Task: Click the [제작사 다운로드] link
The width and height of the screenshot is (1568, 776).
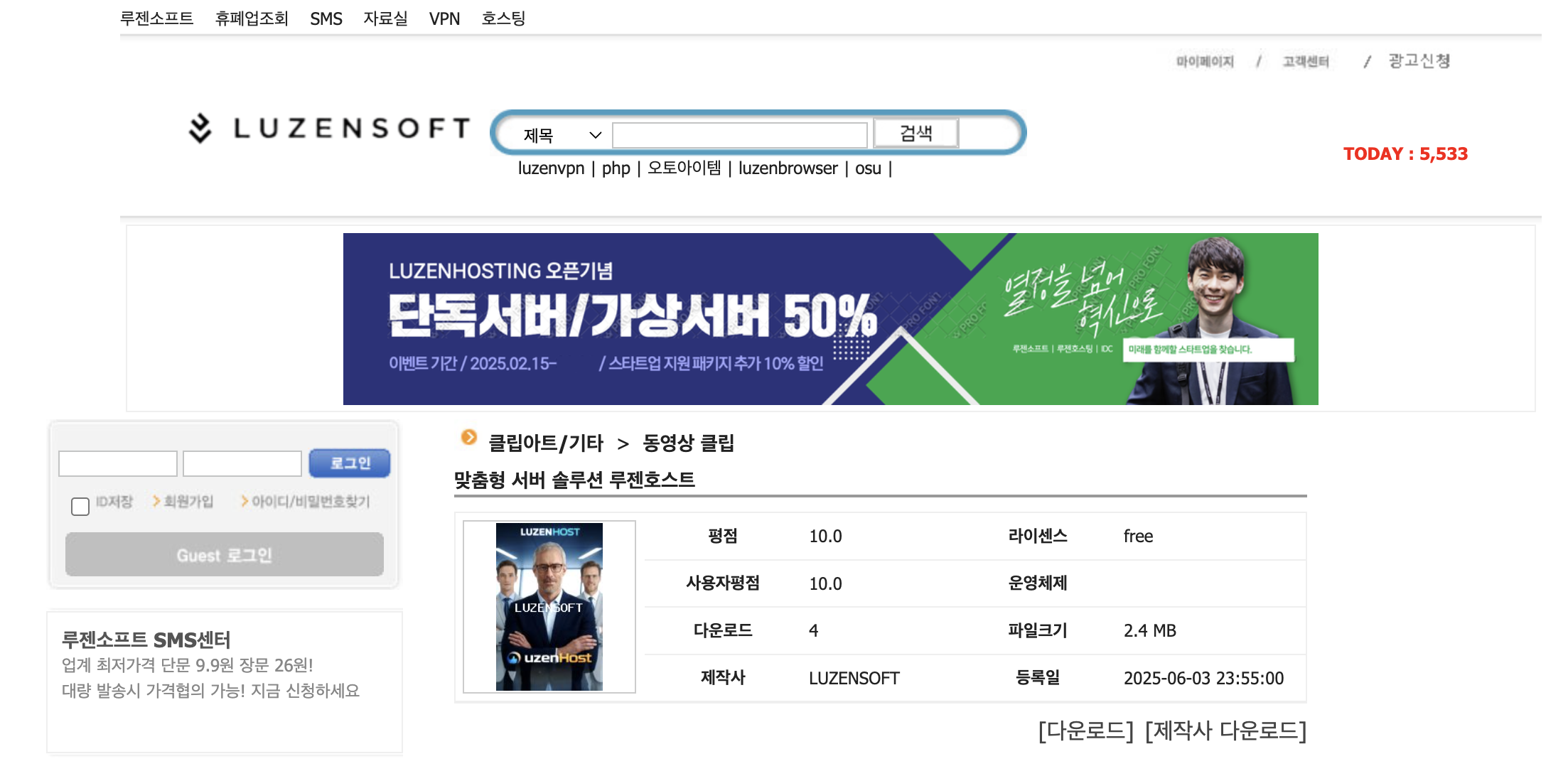Action: [x=1225, y=731]
